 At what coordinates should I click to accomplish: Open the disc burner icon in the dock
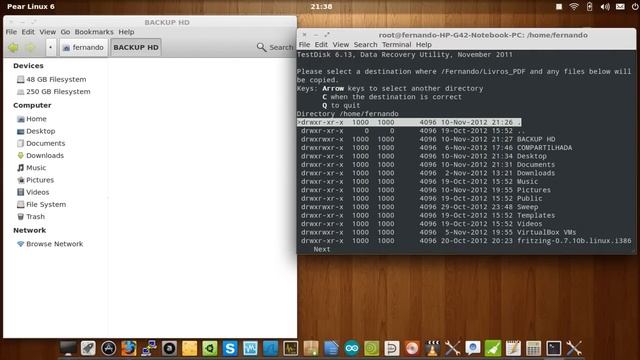[x=412, y=348]
